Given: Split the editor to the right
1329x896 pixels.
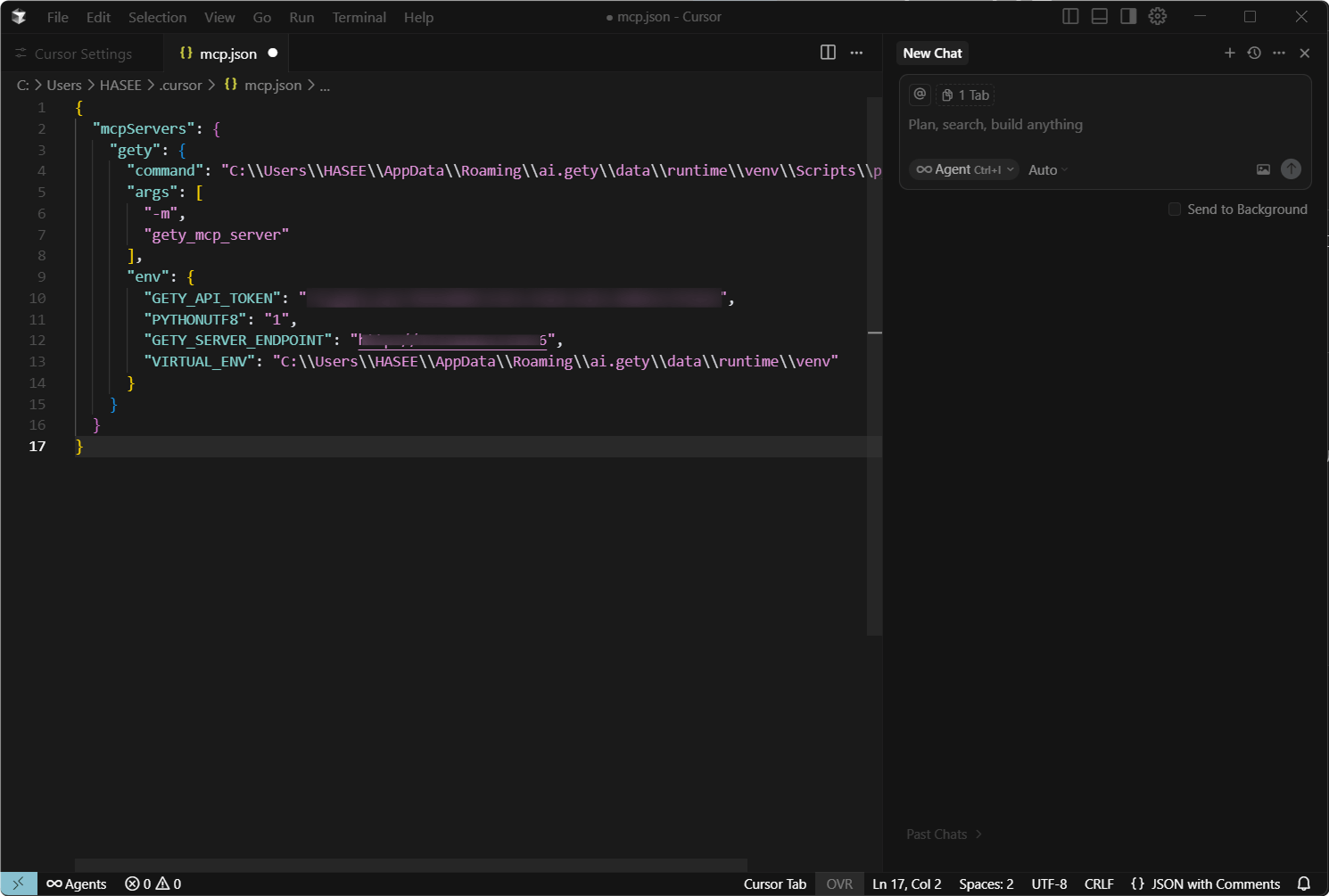Looking at the screenshot, I should click(x=828, y=53).
